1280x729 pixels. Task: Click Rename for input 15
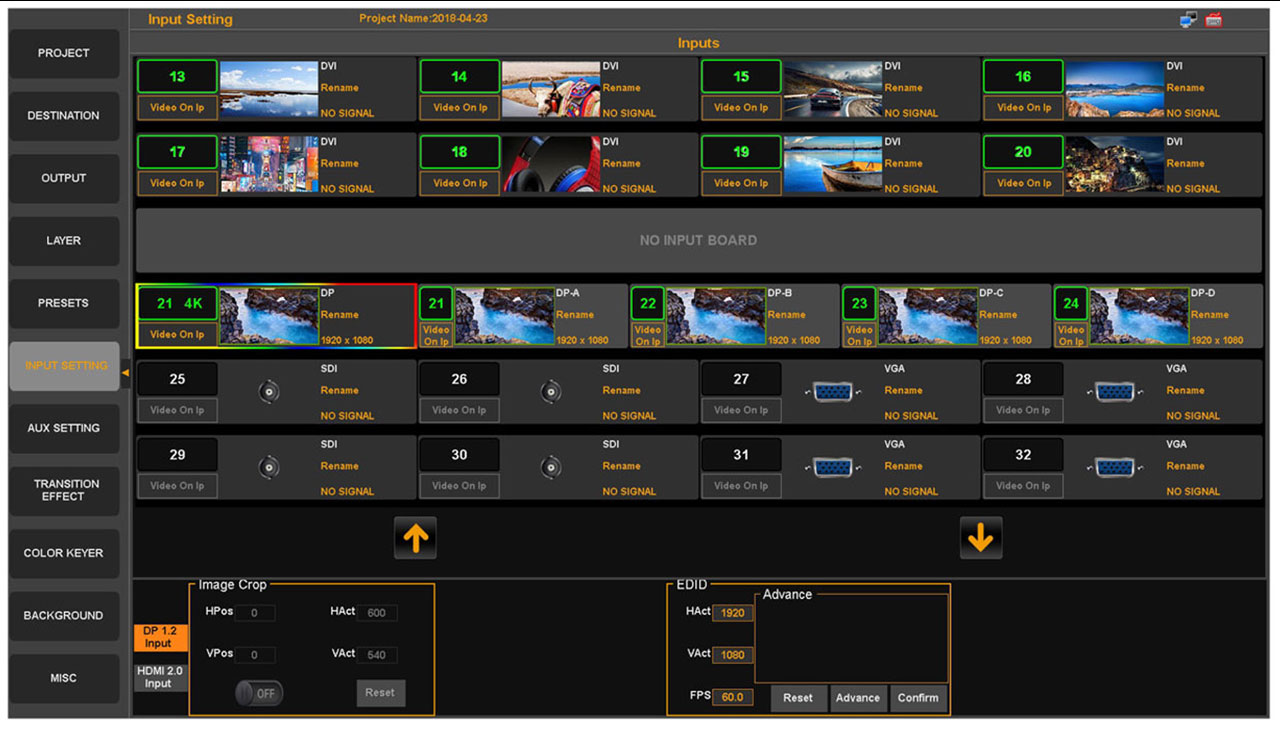pos(903,88)
